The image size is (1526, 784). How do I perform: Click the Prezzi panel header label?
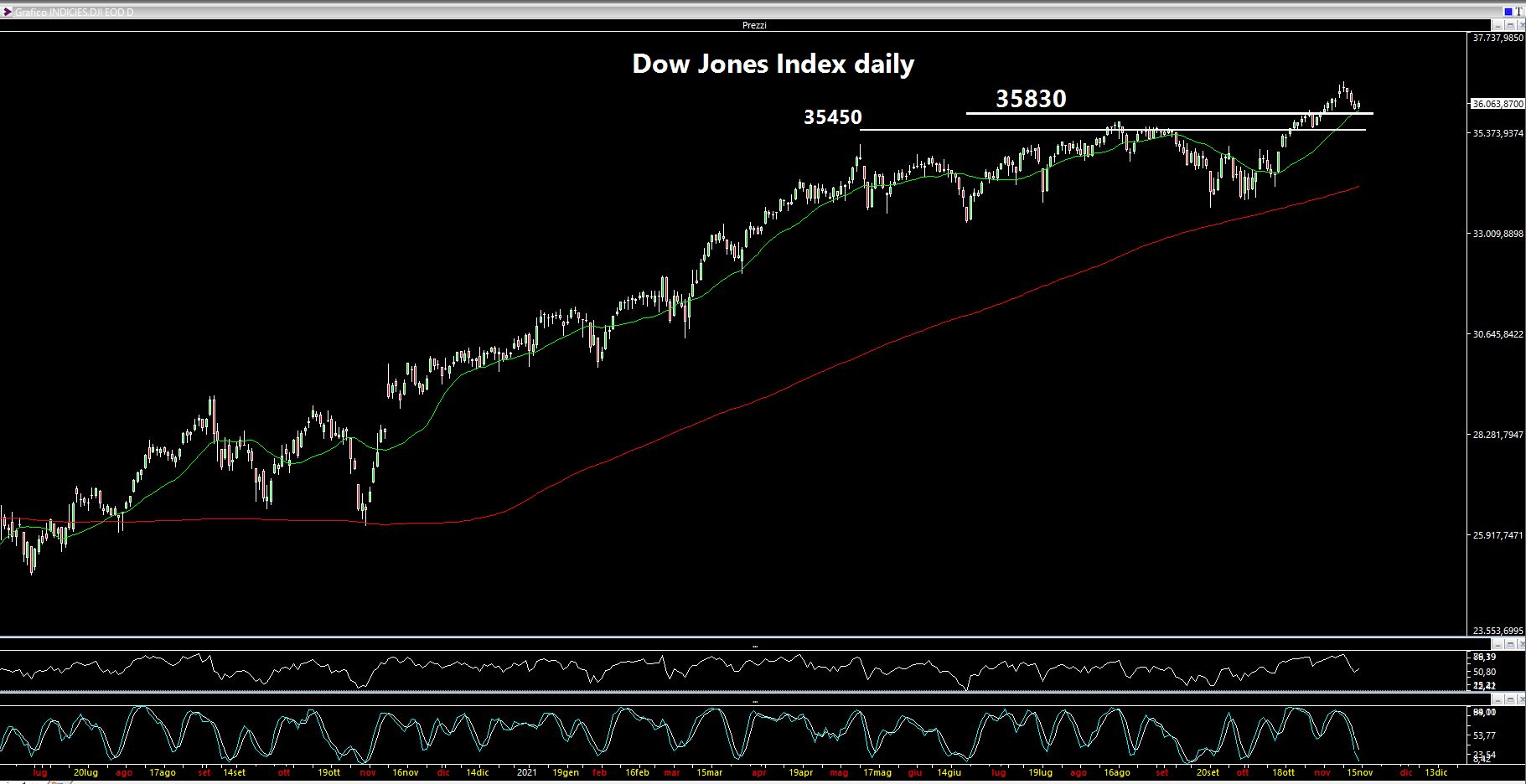(754, 25)
